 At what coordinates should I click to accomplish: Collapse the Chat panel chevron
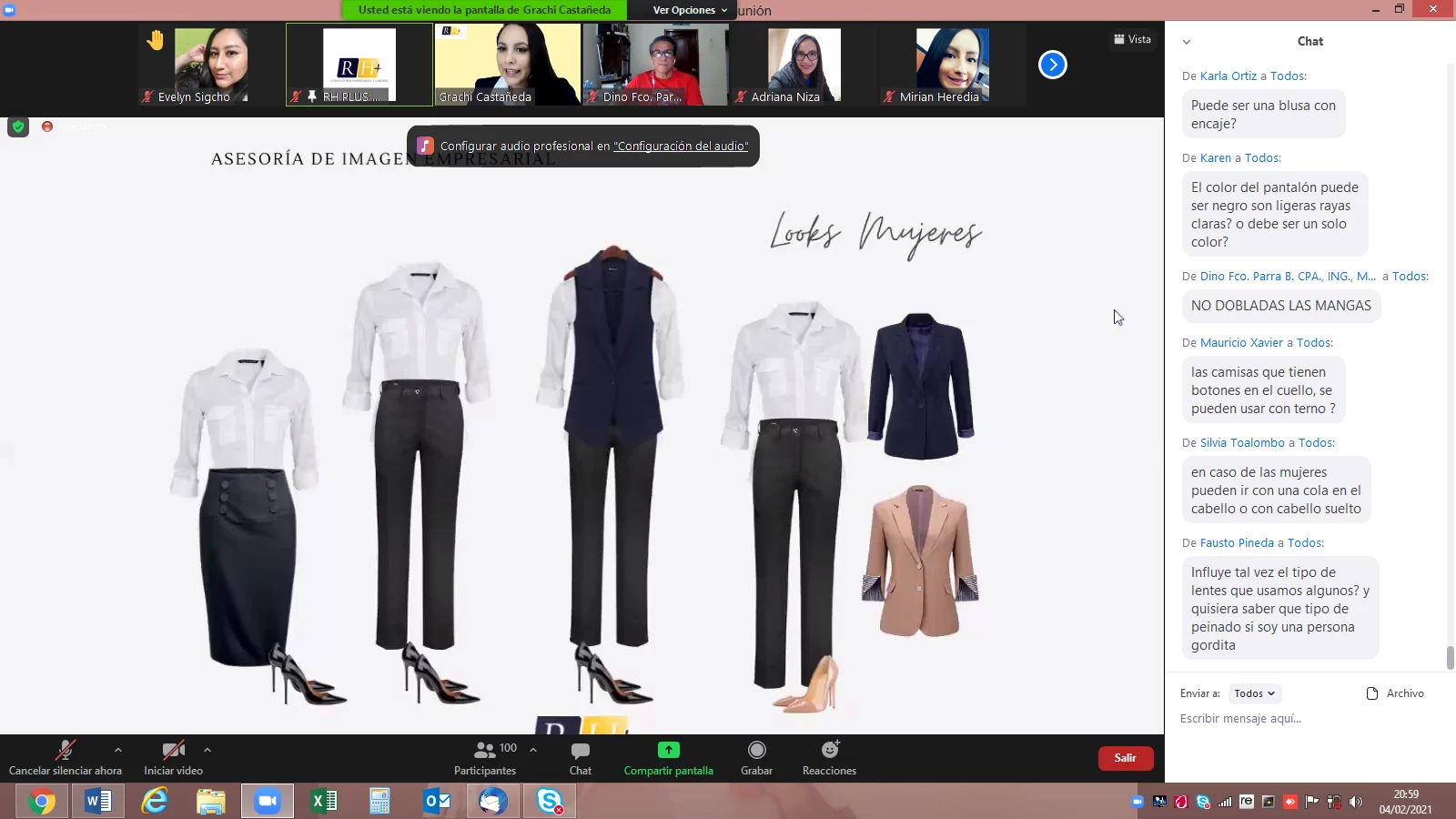[1187, 42]
